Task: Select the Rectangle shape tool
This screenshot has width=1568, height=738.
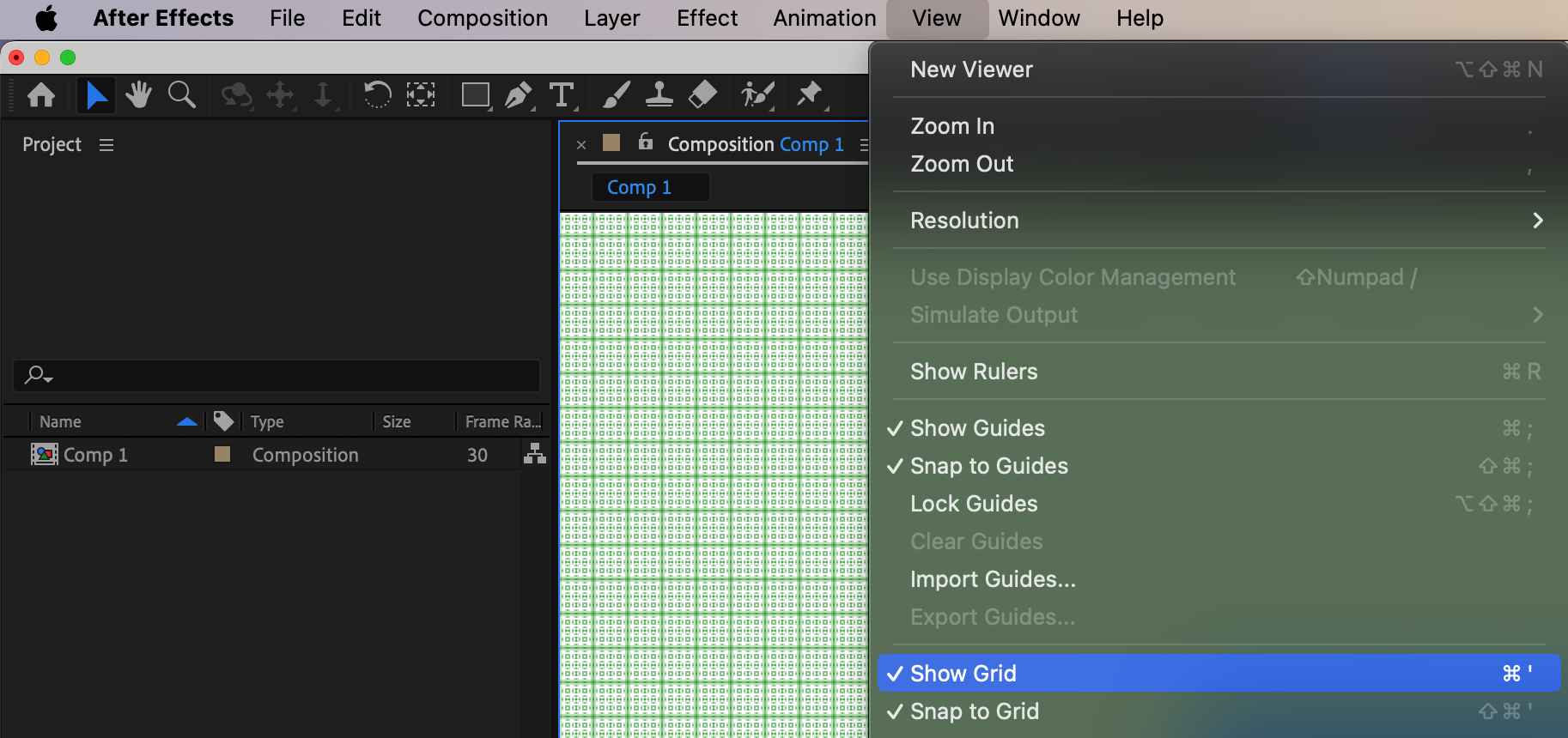Action: click(x=475, y=94)
